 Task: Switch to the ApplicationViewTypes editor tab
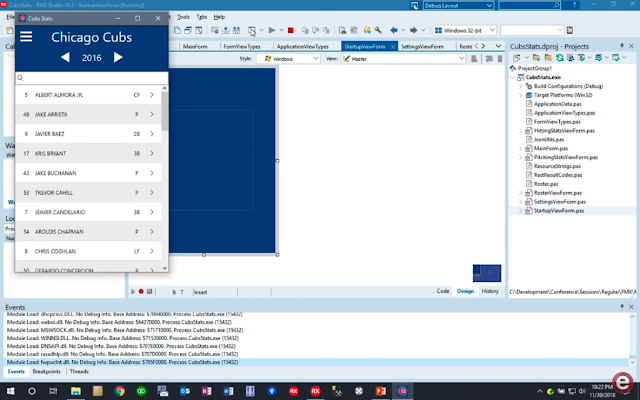302,47
